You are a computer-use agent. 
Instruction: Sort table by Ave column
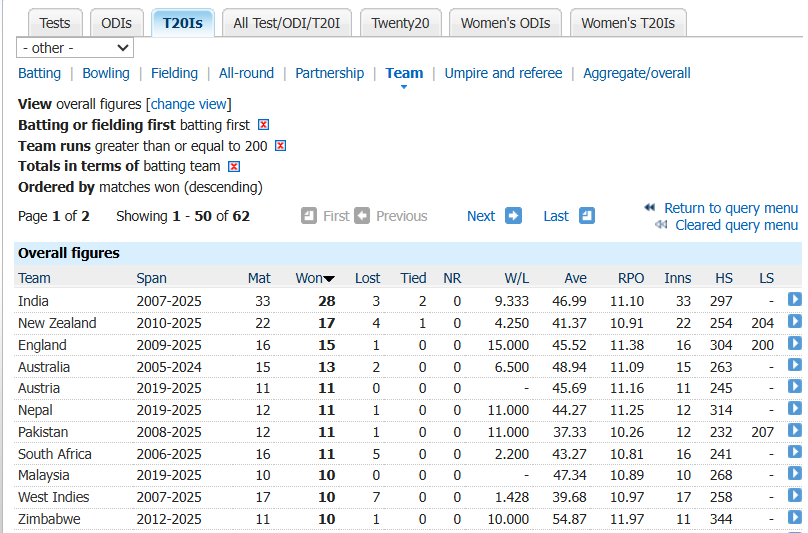click(x=576, y=278)
